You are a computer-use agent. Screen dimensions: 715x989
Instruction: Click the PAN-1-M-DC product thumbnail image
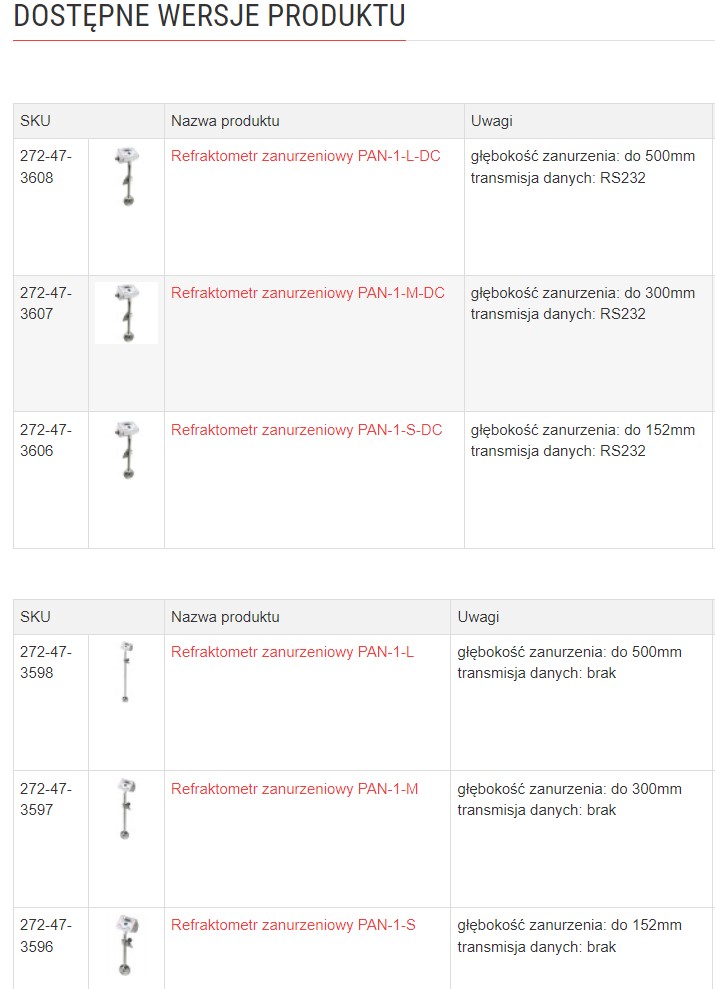coord(126,313)
